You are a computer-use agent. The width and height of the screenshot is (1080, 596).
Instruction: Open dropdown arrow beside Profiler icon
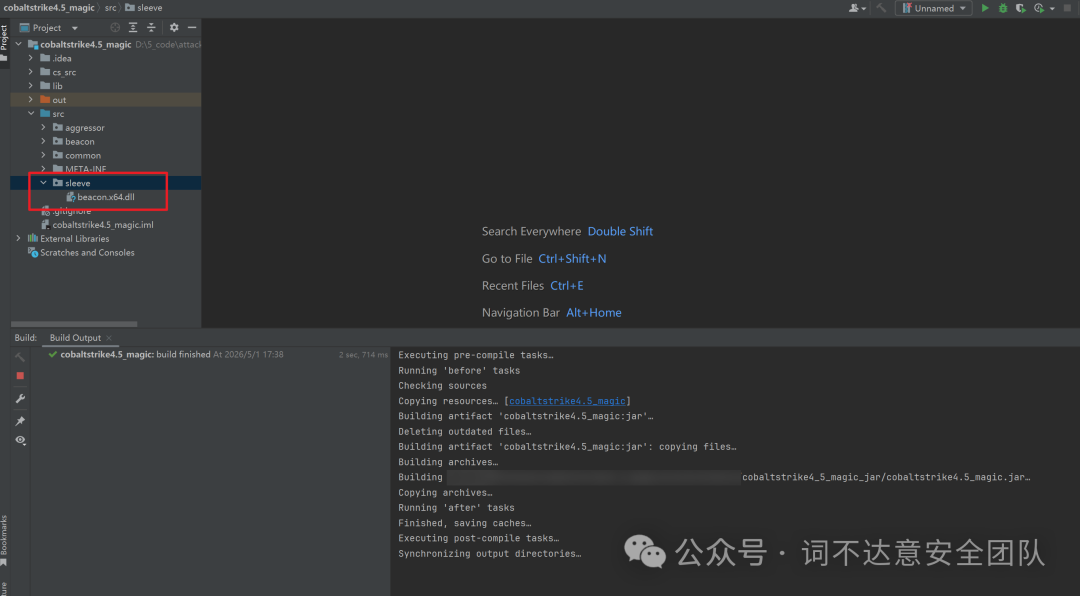1052,9
